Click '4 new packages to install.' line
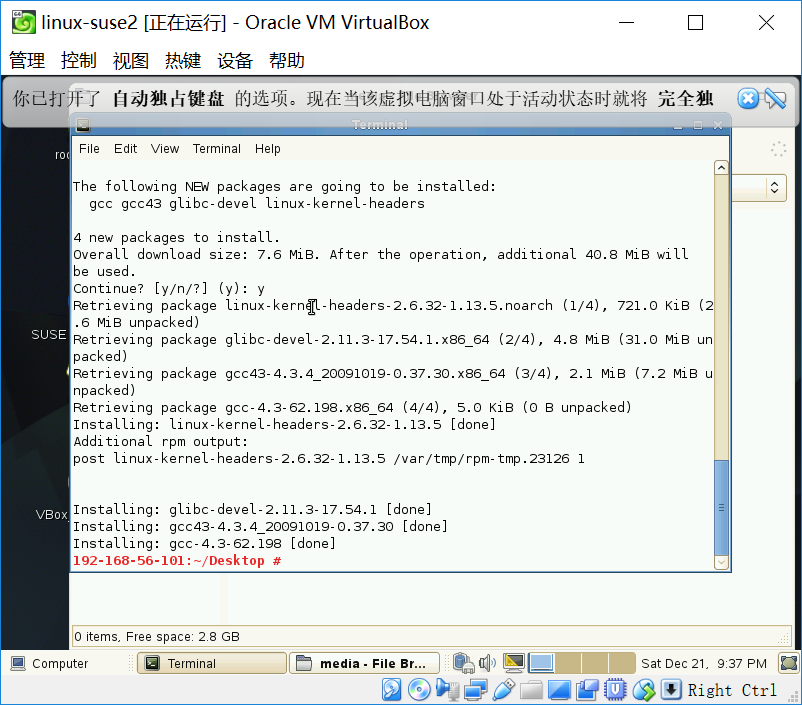 (176, 237)
